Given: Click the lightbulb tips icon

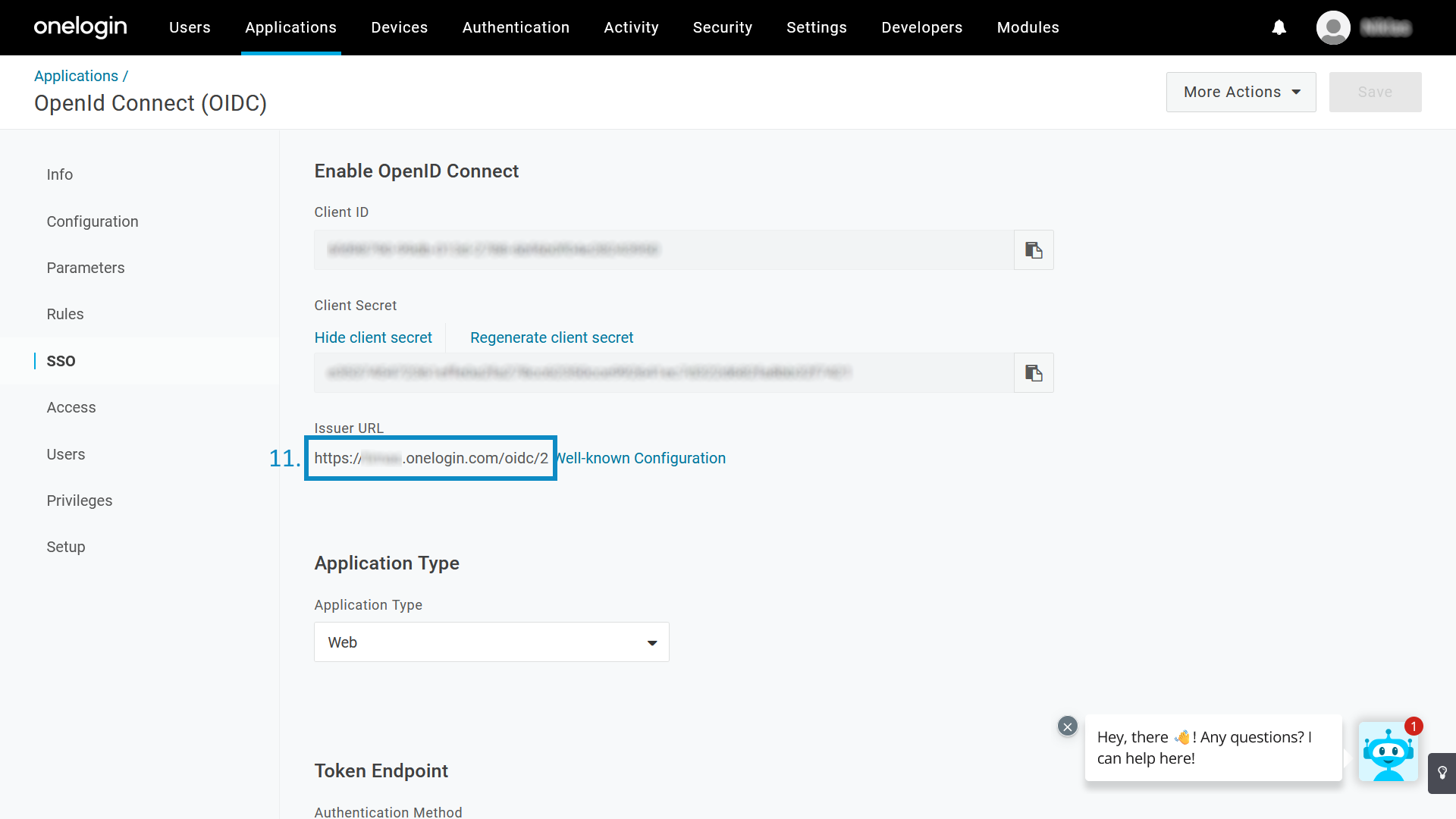Looking at the screenshot, I should coord(1442,773).
